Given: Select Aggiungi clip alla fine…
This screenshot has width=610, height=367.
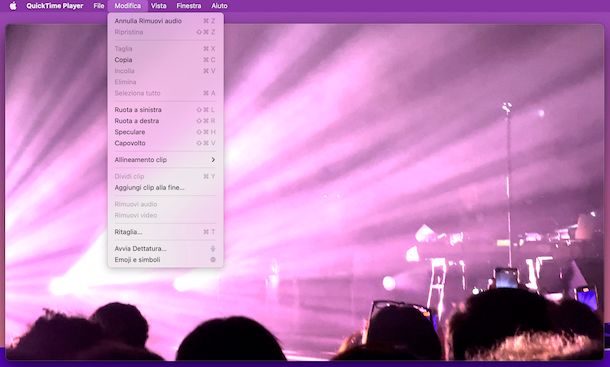Looking at the screenshot, I should 165,187.
